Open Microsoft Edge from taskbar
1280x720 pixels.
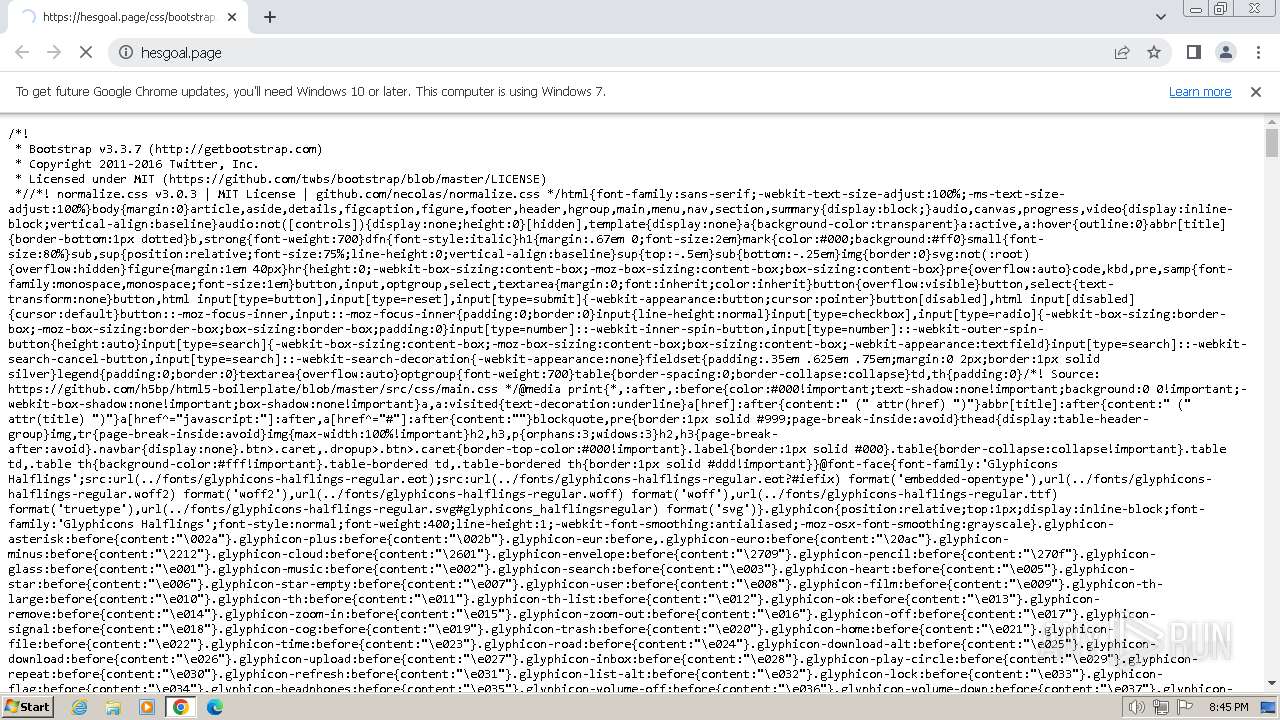pos(214,707)
